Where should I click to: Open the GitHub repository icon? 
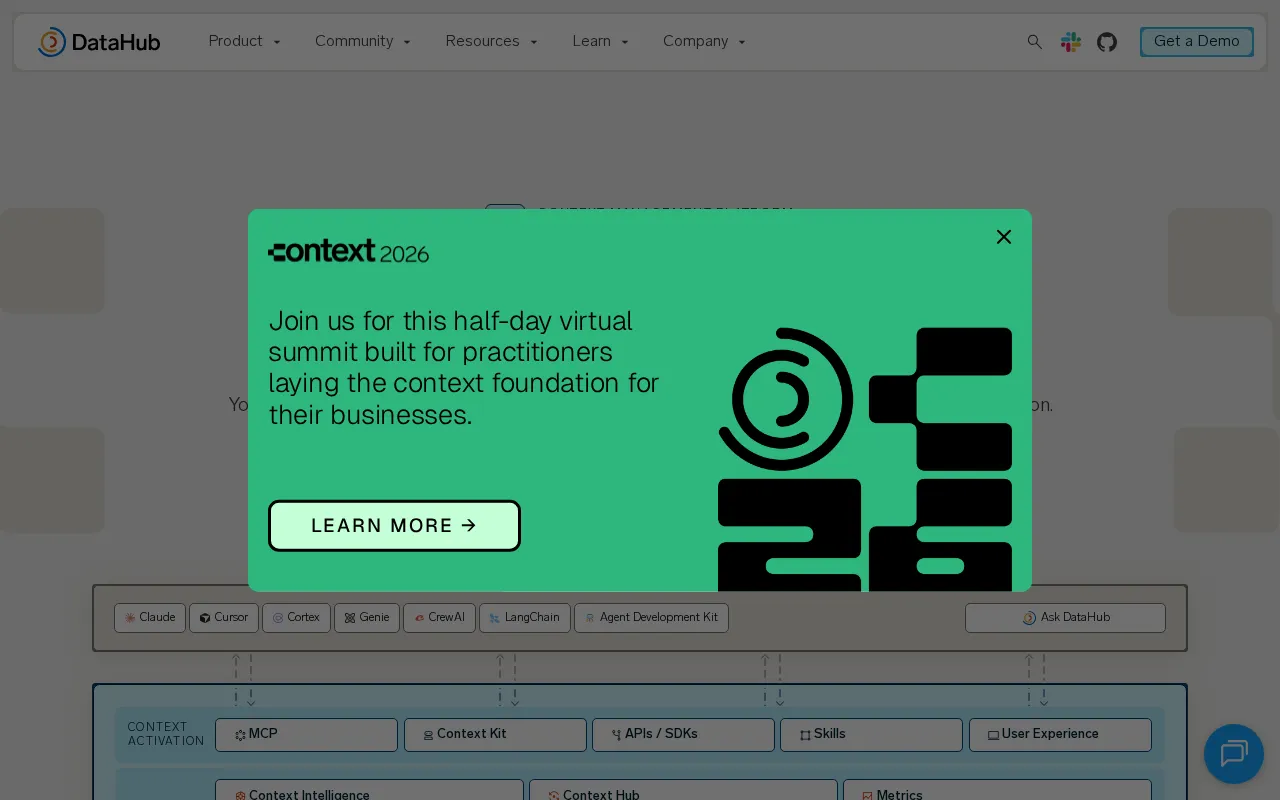pyautogui.click(x=1107, y=42)
